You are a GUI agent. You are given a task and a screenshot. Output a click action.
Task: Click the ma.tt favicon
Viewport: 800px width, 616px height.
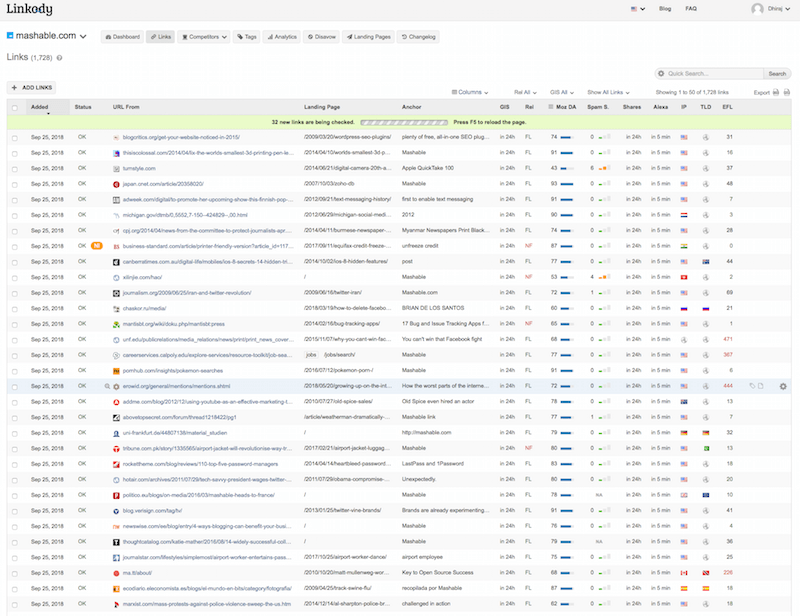116,573
